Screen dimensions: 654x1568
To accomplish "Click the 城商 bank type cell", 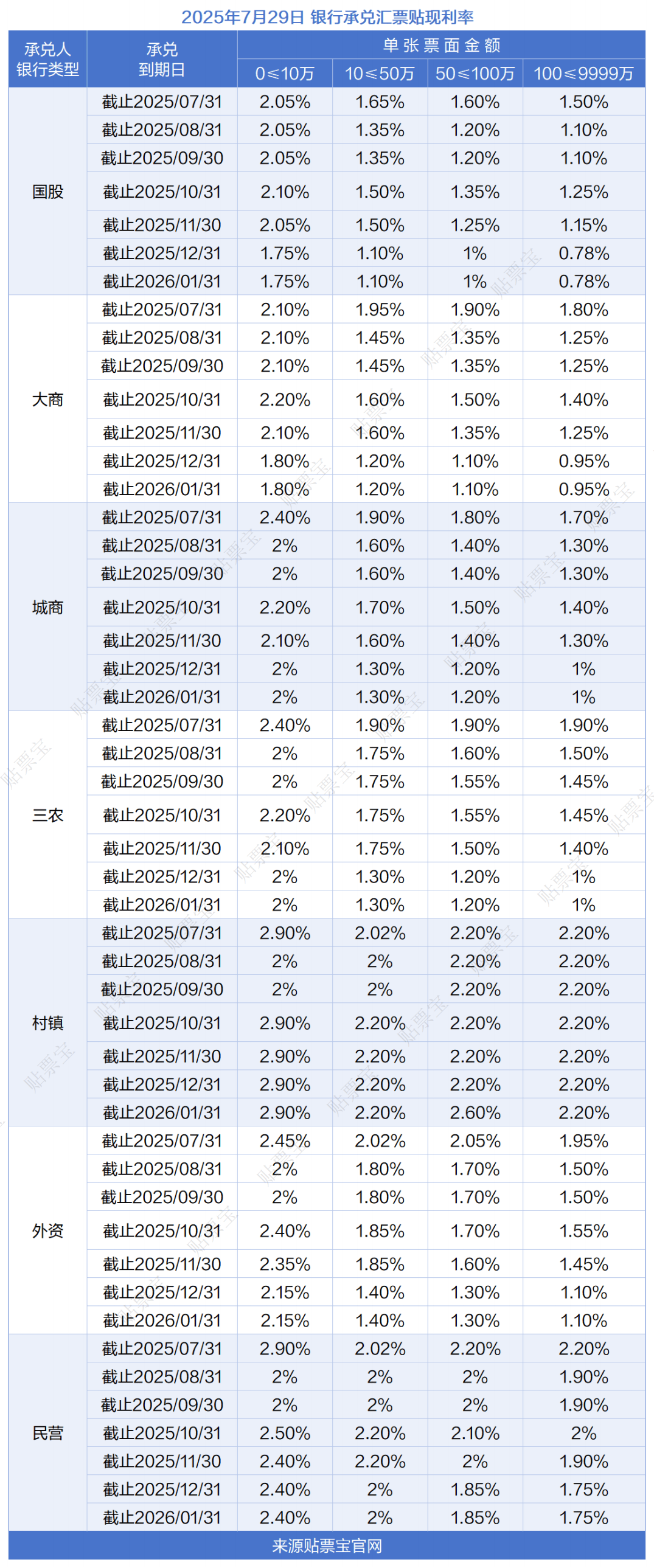I will 47,607.
